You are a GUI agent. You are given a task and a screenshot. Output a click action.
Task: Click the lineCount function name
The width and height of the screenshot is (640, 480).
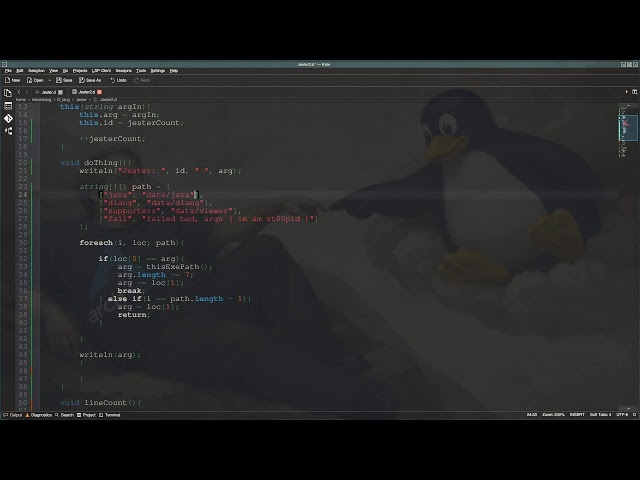click(x=105, y=403)
